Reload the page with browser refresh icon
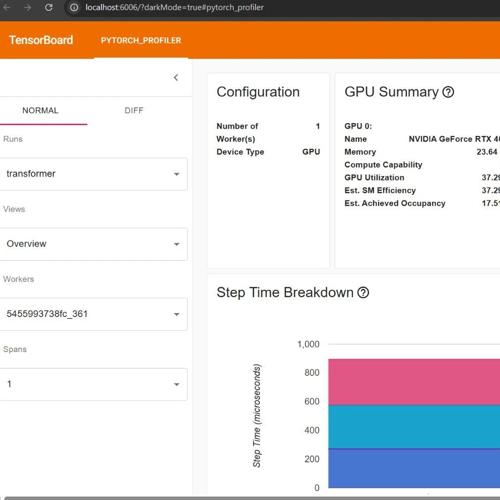 tap(49, 7)
